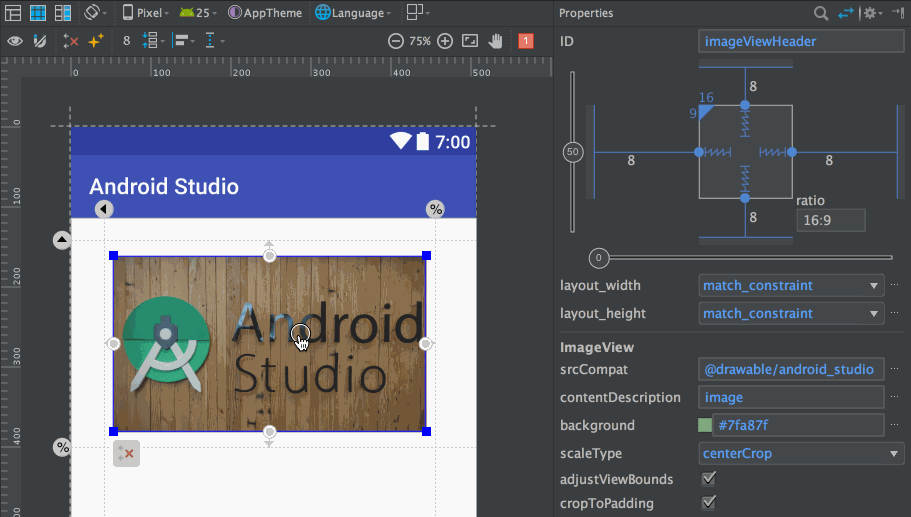Hide the Properties panel
Image resolution: width=911 pixels, height=517 pixels.
pos(898,13)
